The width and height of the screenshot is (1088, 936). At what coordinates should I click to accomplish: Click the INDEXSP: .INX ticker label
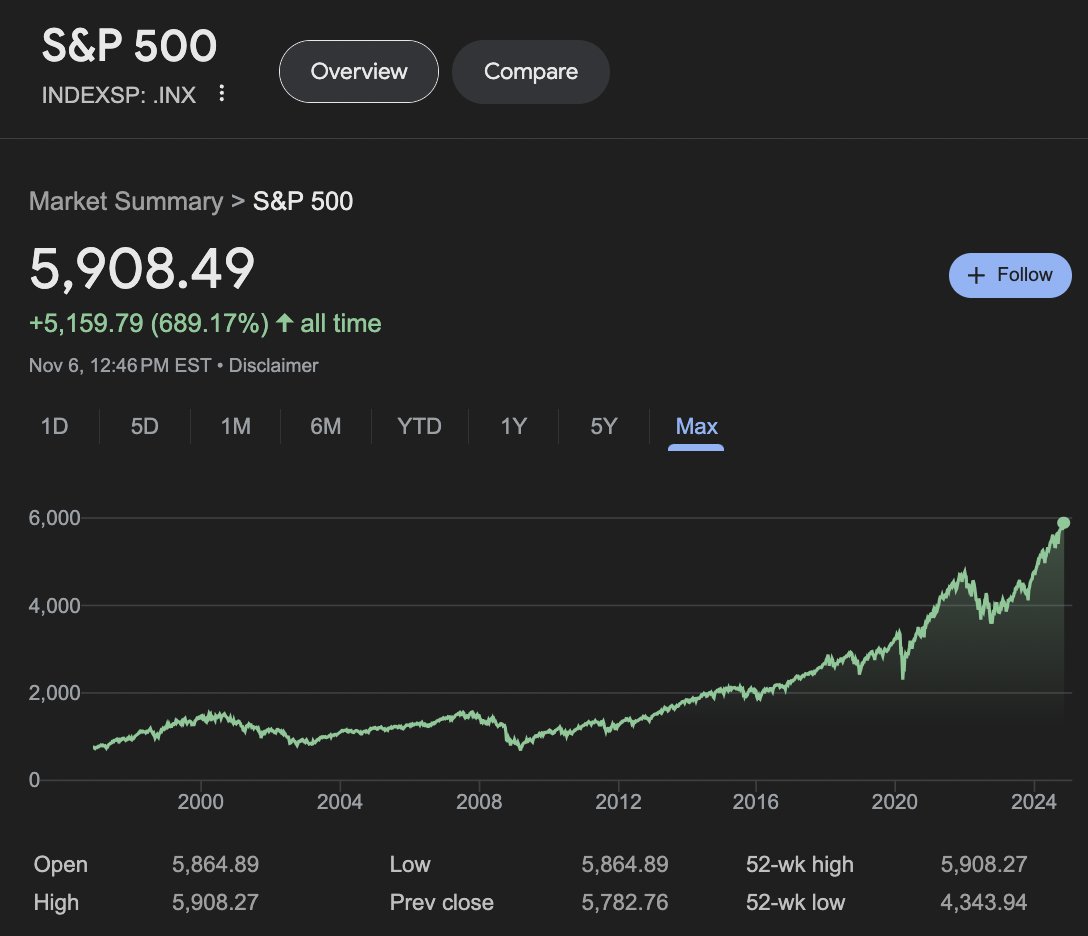(x=119, y=95)
